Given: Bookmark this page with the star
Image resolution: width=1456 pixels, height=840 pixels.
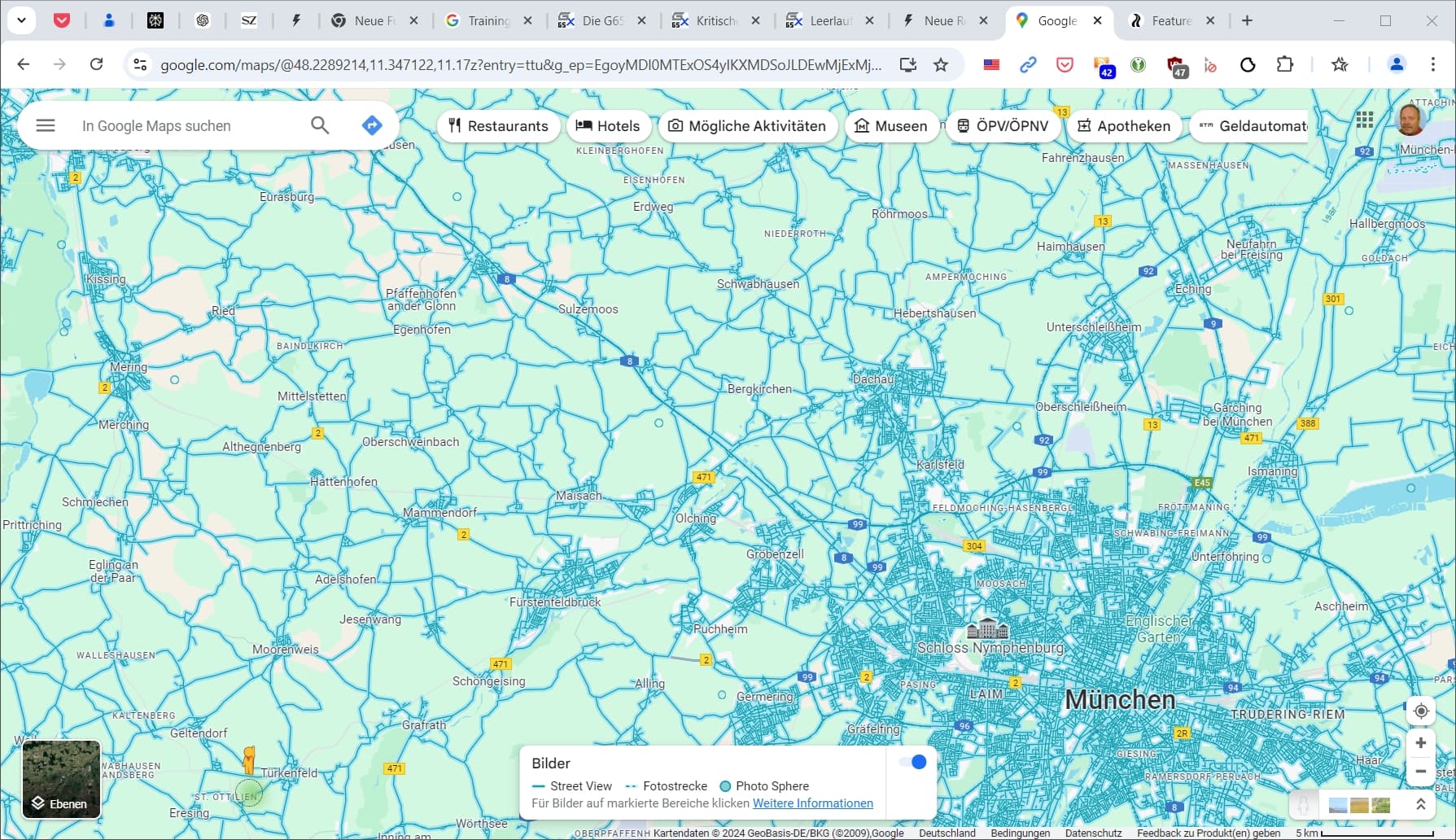Looking at the screenshot, I should [x=941, y=64].
